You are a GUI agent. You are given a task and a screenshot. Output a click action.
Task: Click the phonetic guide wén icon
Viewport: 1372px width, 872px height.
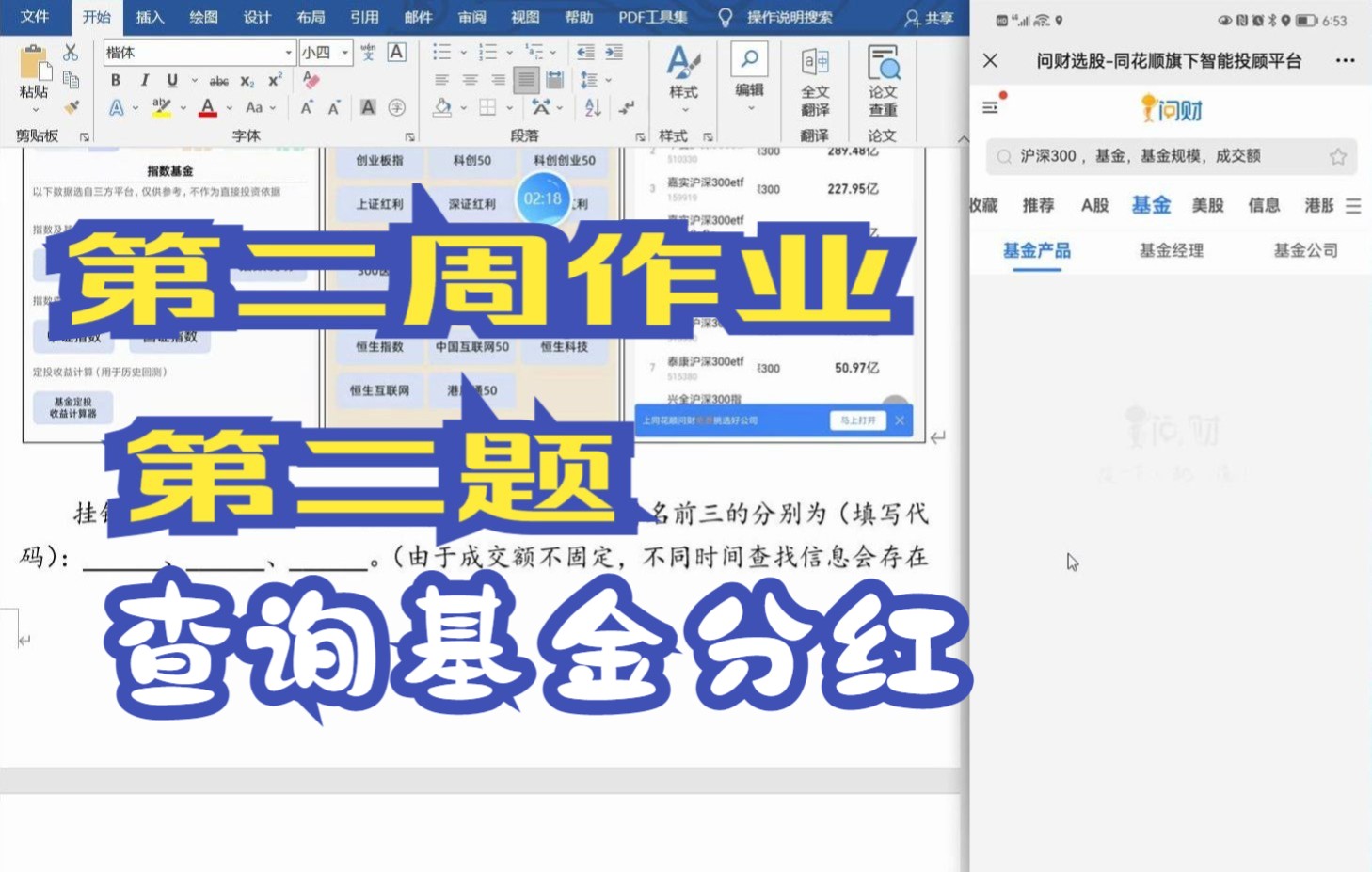(368, 53)
